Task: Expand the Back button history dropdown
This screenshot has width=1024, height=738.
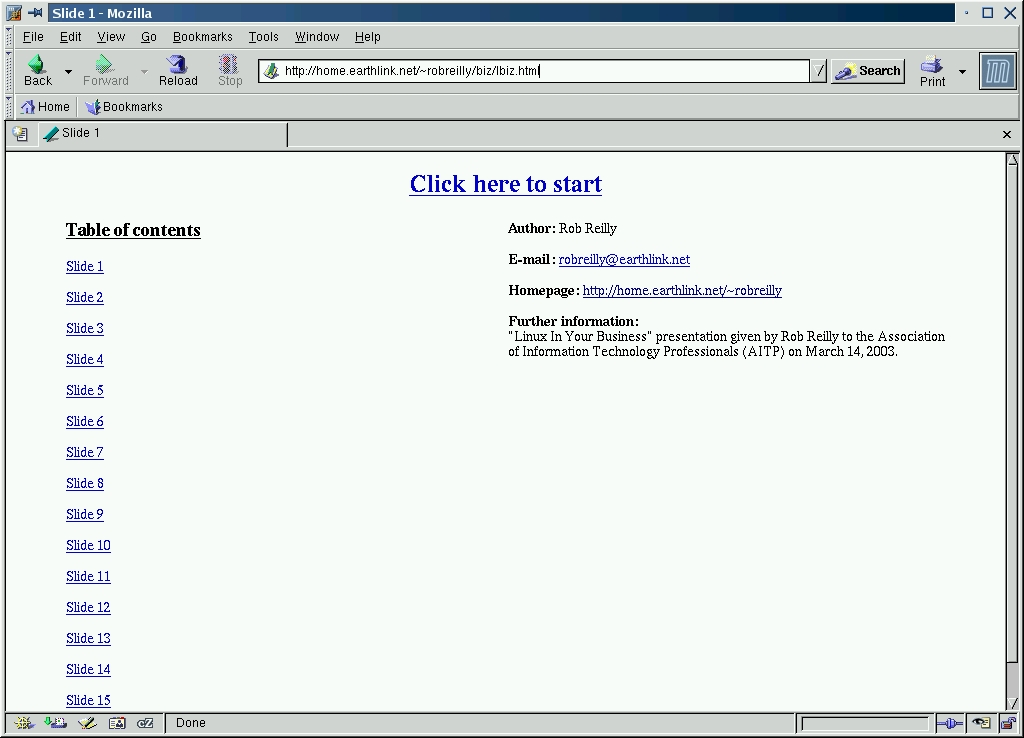Action: [x=68, y=72]
